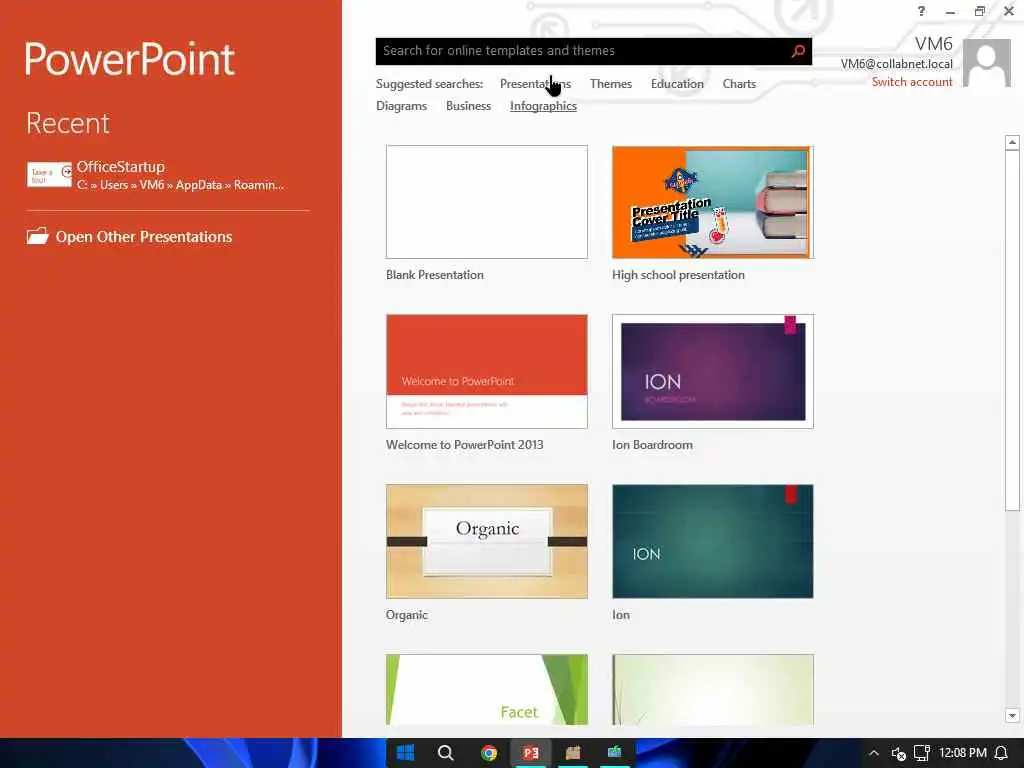
Task: Select the Education suggested search
Action: pos(677,84)
